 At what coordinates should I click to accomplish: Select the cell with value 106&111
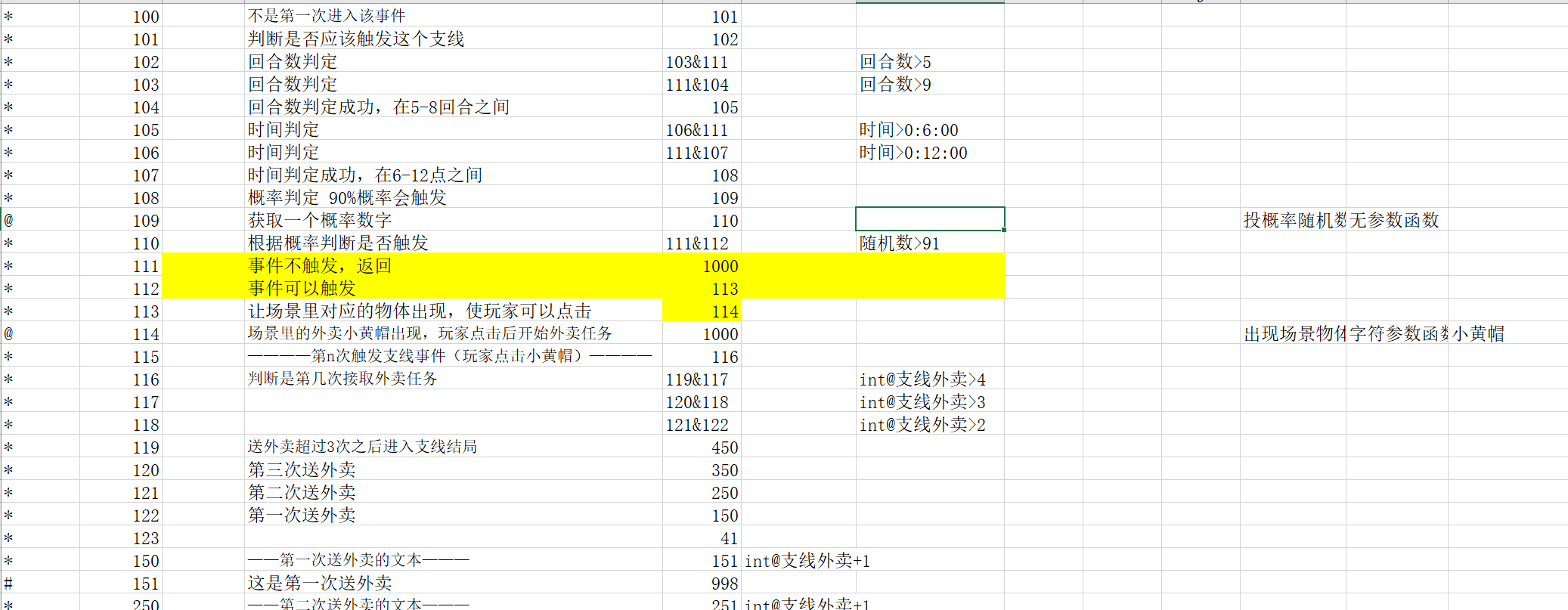click(702, 129)
